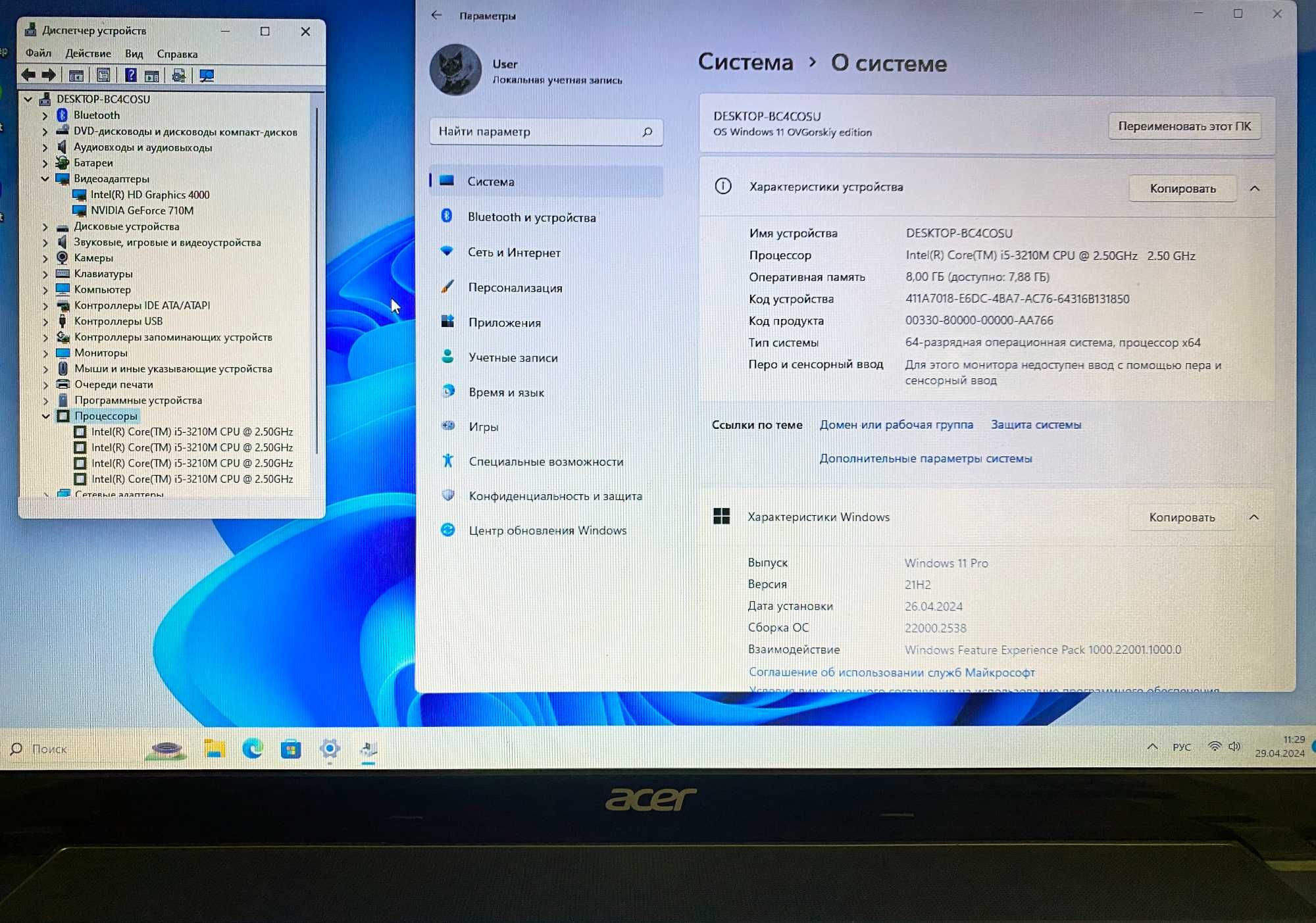
Task: Click the search input field in Параметры
Action: coord(545,131)
